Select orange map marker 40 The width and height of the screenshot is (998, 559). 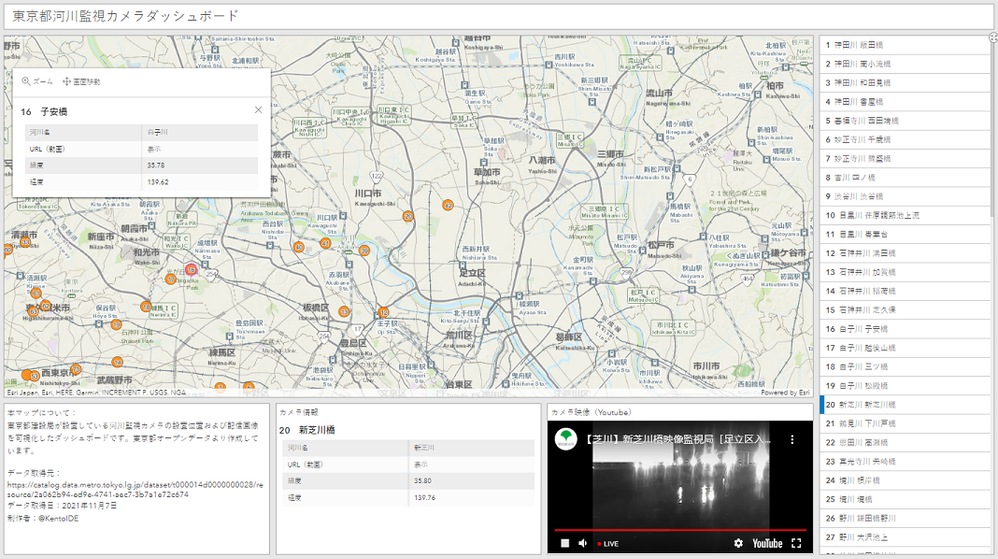pos(299,247)
